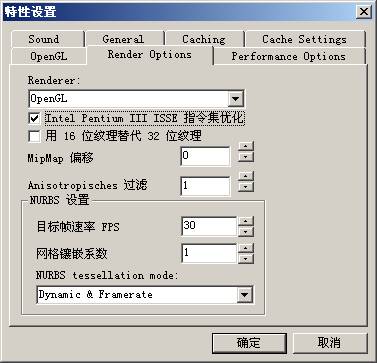This screenshot has width=377, height=363.
Task: Select the Caching tab
Action: pos(204,39)
